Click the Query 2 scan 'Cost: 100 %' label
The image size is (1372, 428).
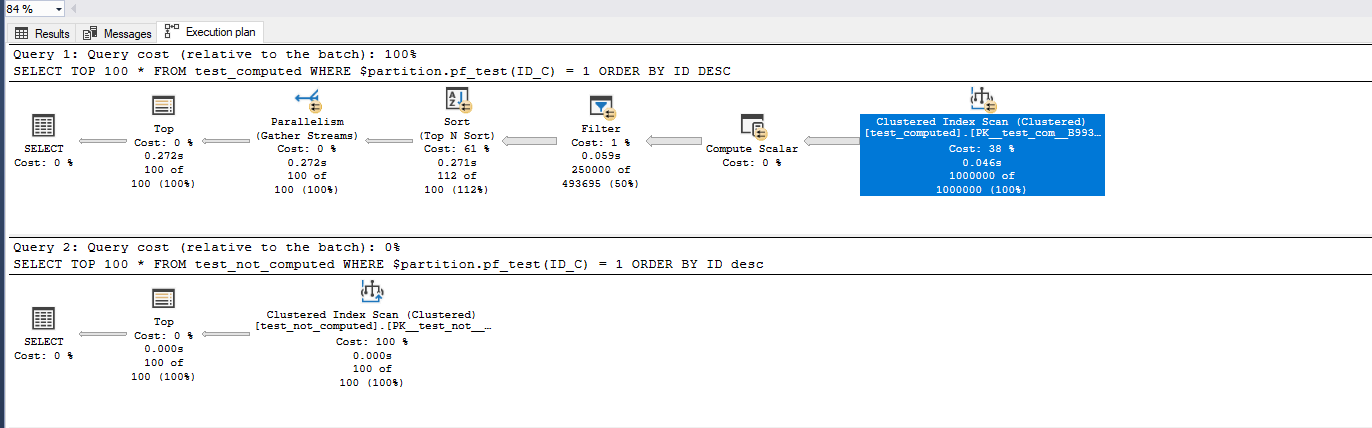371,341
